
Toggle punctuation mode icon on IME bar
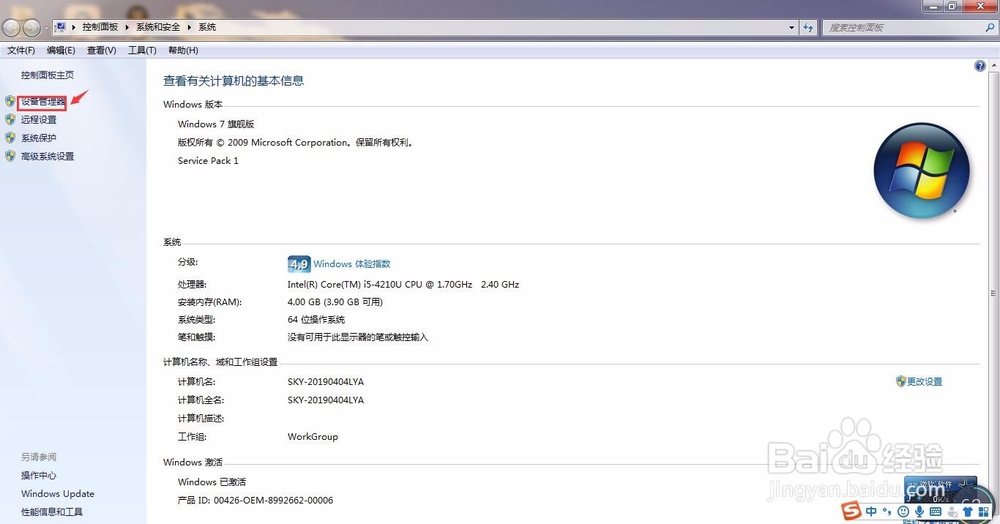tap(887, 511)
